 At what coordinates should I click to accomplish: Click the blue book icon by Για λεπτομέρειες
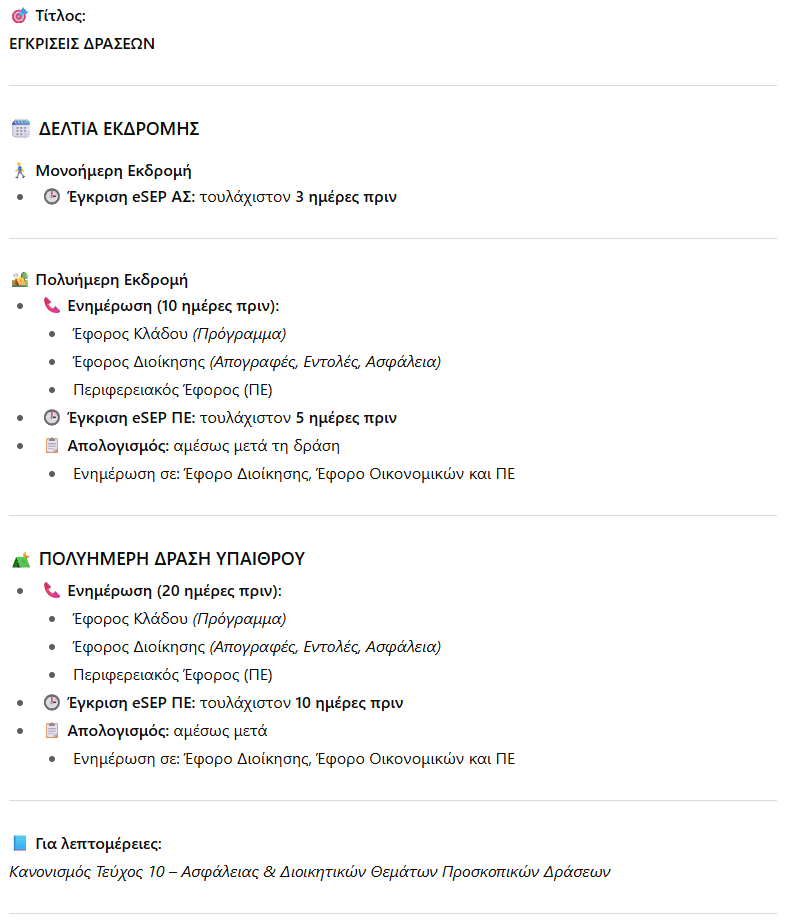point(19,844)
